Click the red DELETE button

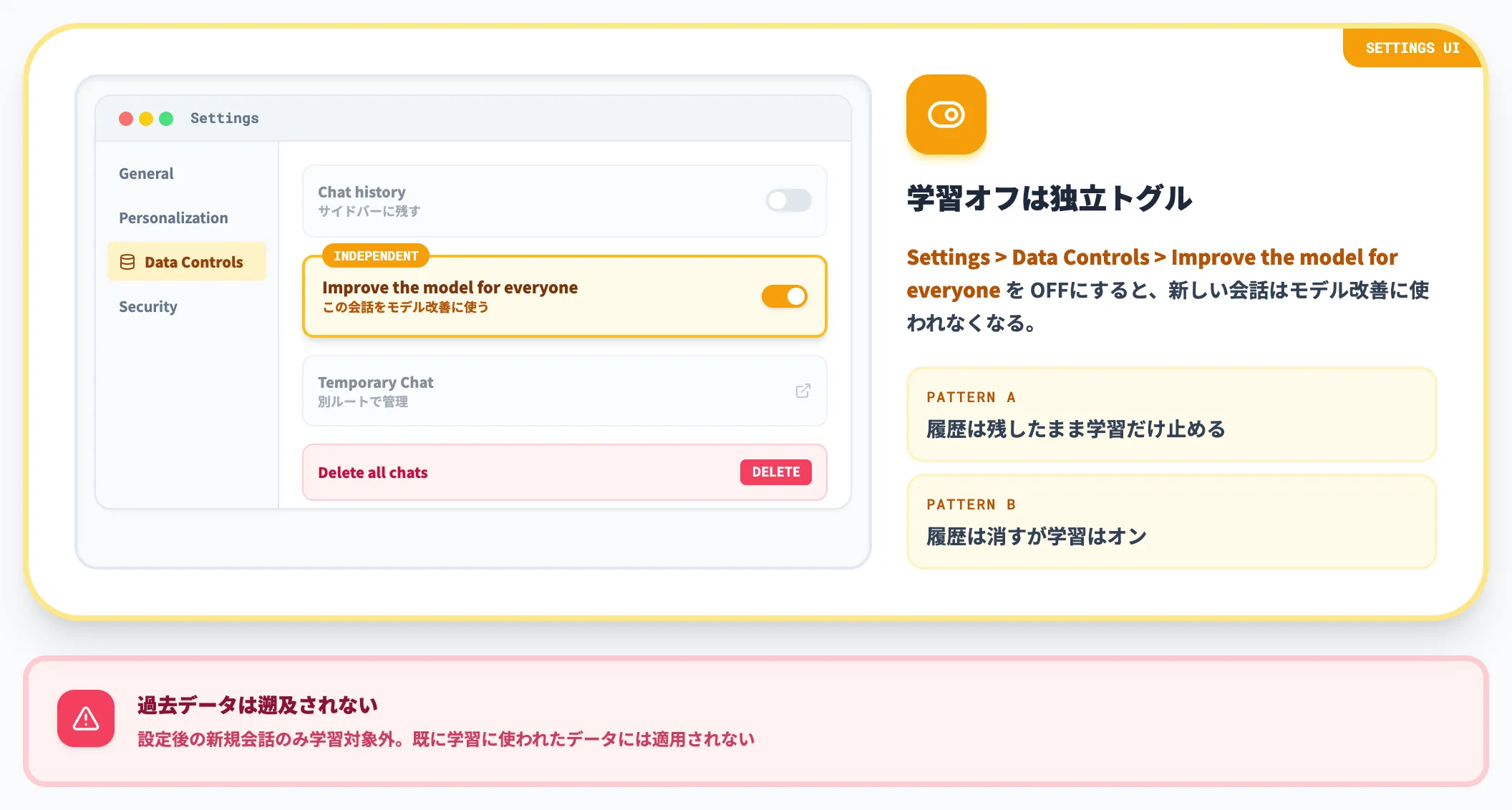coord(776,472)
